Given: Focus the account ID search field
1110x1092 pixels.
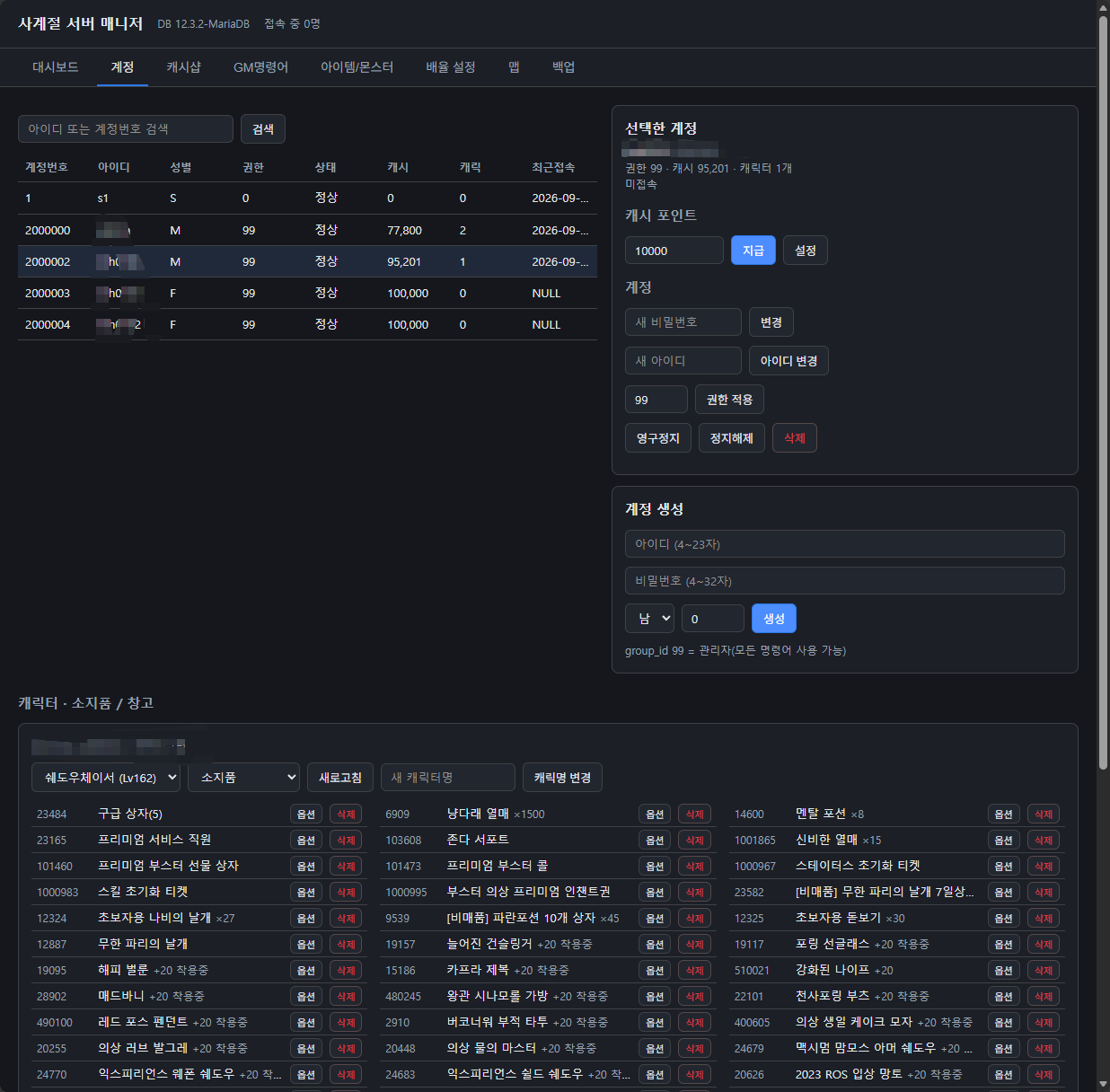Looking at the screenshot, I should pyautogui.click(x=126, y=129).
